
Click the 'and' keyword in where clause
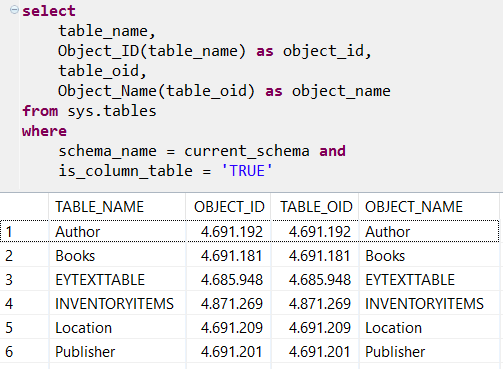[x=332, y=151]
